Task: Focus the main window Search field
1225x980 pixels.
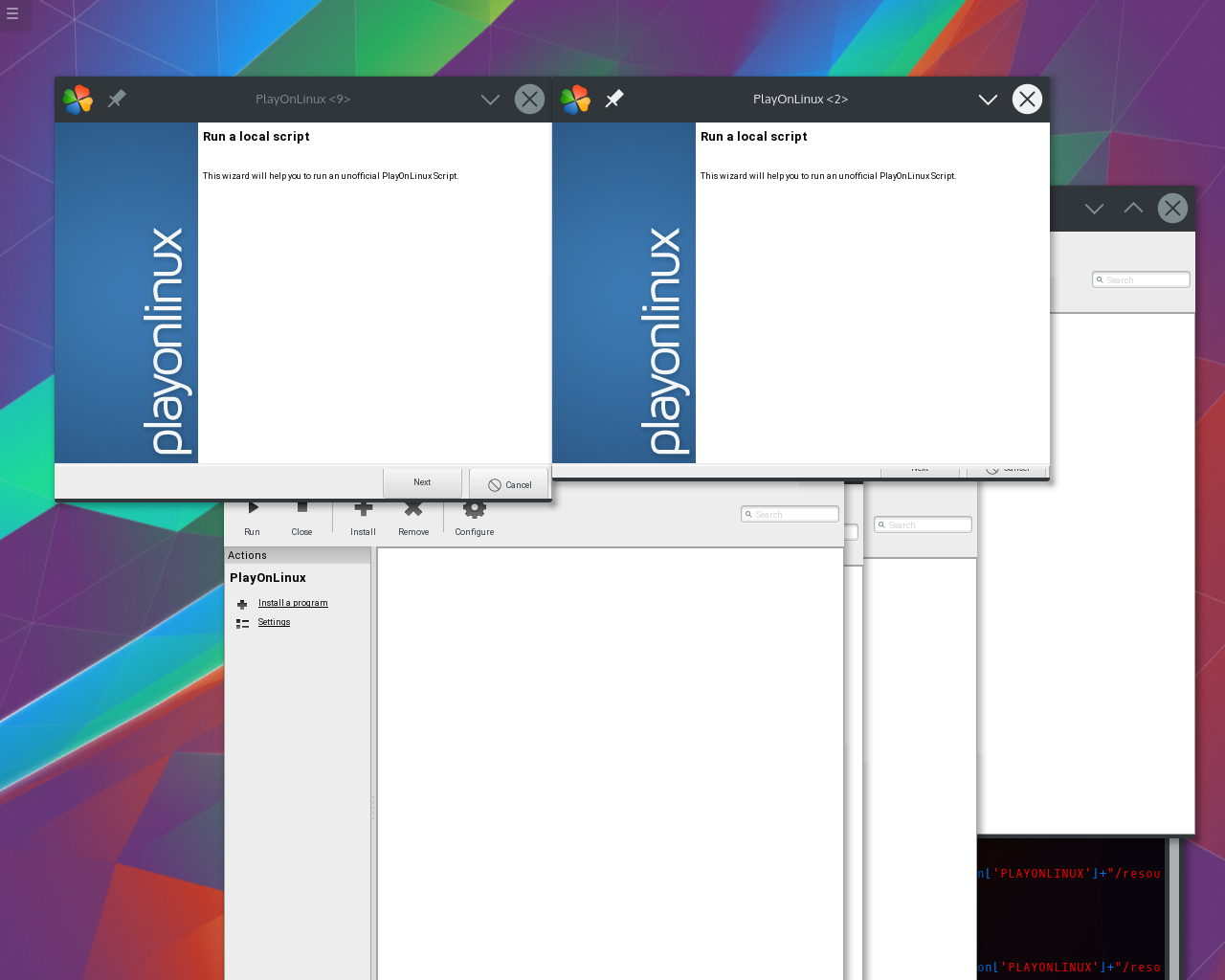Action: (790, 514)
